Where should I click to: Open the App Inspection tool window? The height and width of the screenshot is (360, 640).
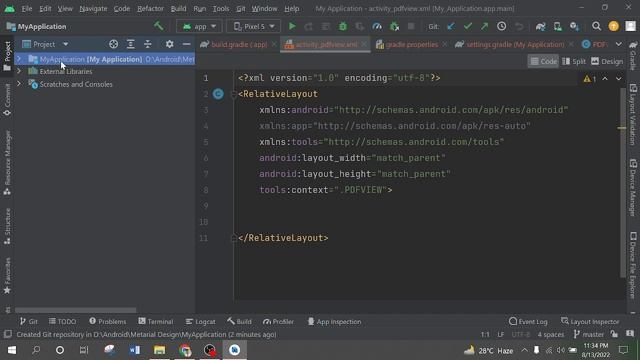click(x=334, y=322)
